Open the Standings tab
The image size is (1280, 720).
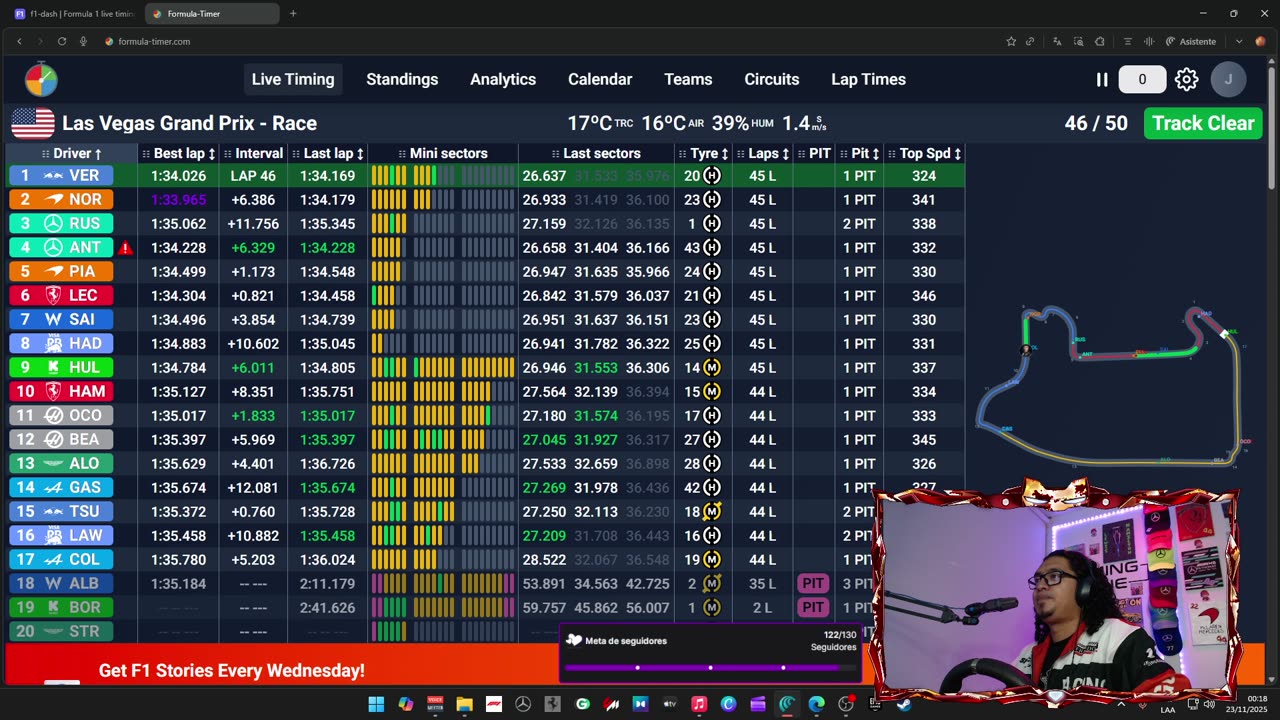click(x=402, y=79)
